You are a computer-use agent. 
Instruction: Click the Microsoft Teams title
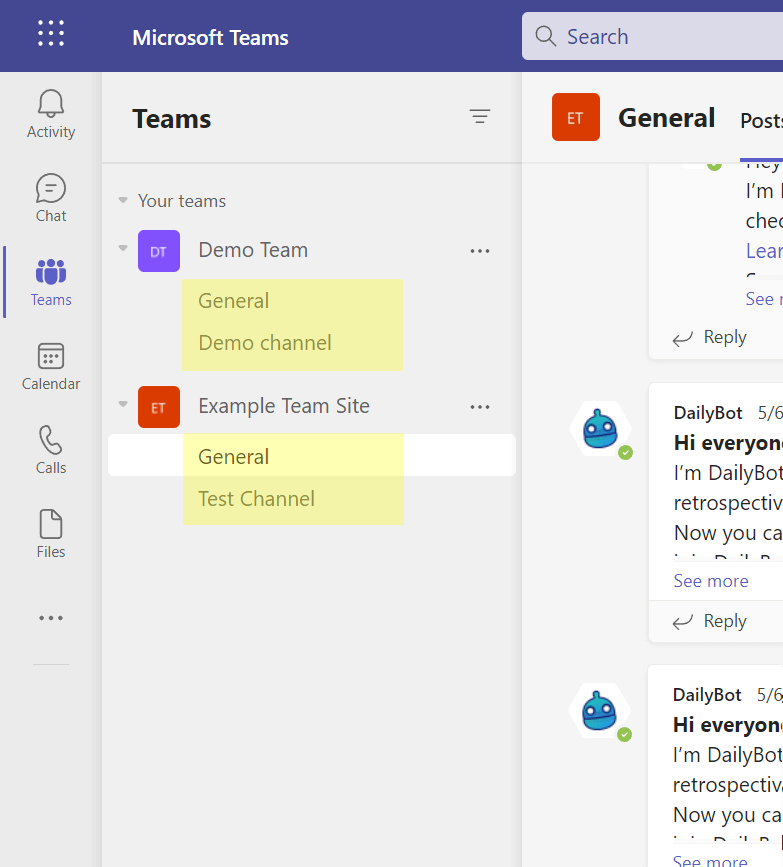210,38
